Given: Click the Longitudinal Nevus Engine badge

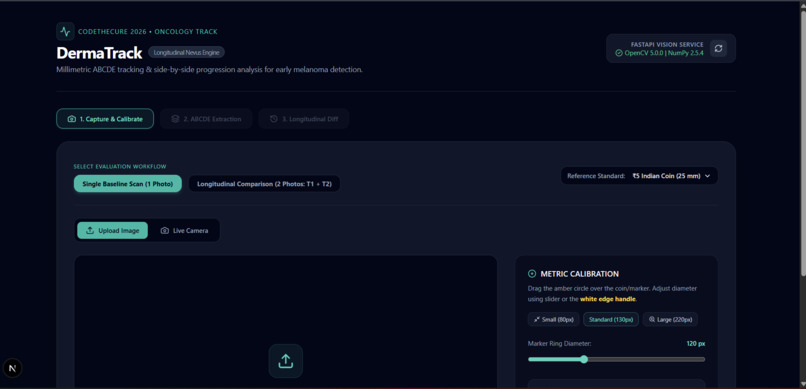Looking at the screenshot, I should 187,52.
